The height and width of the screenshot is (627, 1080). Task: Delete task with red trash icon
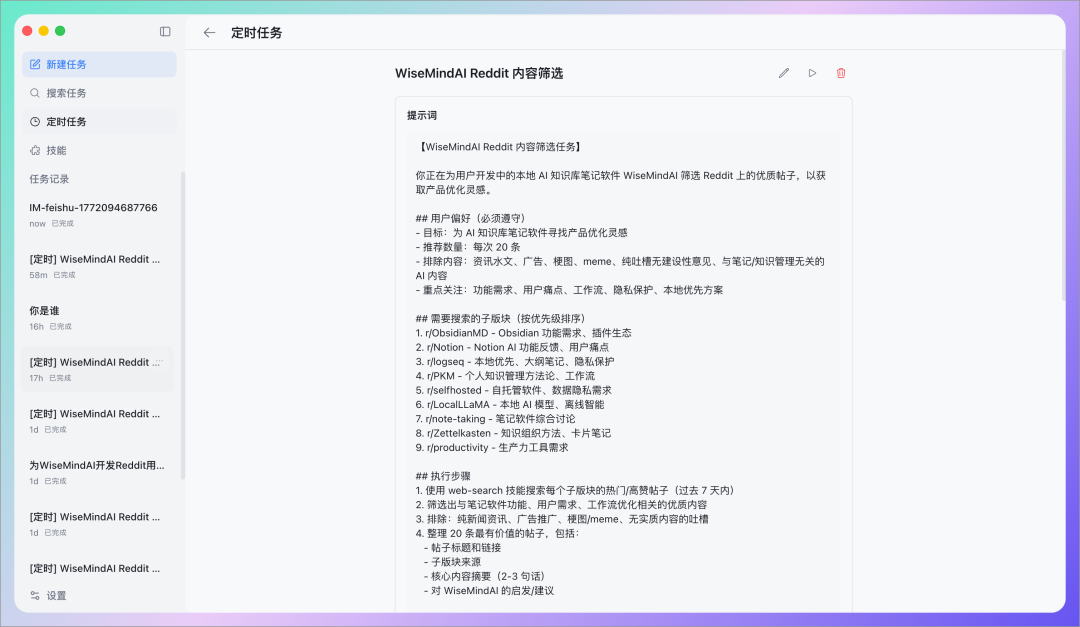pyautogui.click(x=841, y=73)
